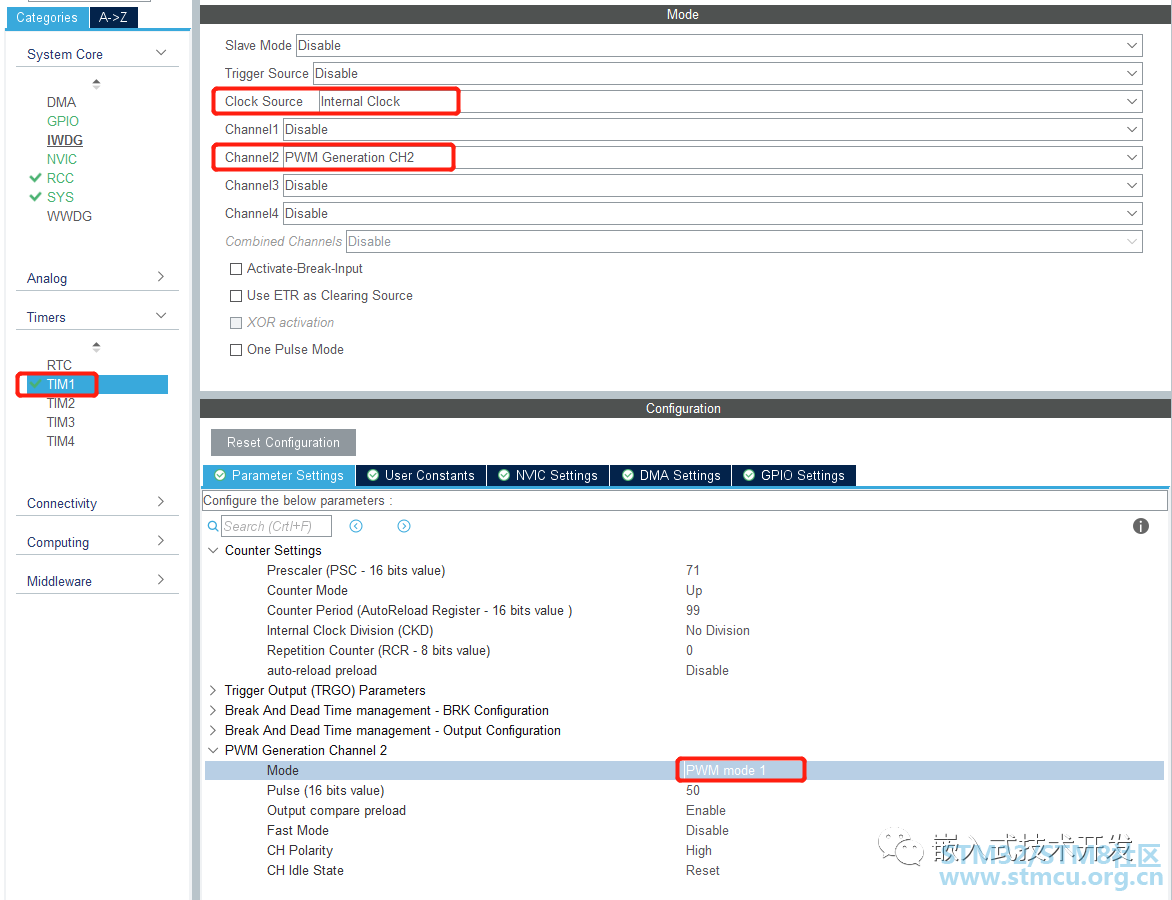Viewport: 1172px width, 900px height.
Task: Select RTC in Timers list
Action: (x=60, y=365)
